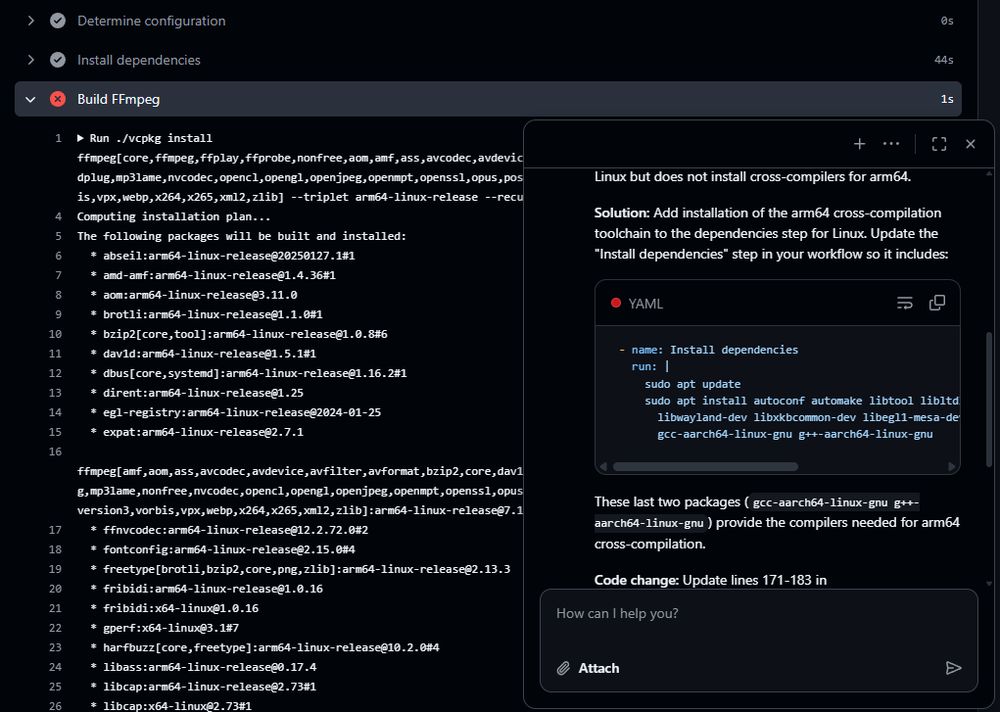Viewport: 1000px width, 712px height.
Task: Click gcc-aarch64-linux-gnu line in YAML block
Action: coord(795,434)
